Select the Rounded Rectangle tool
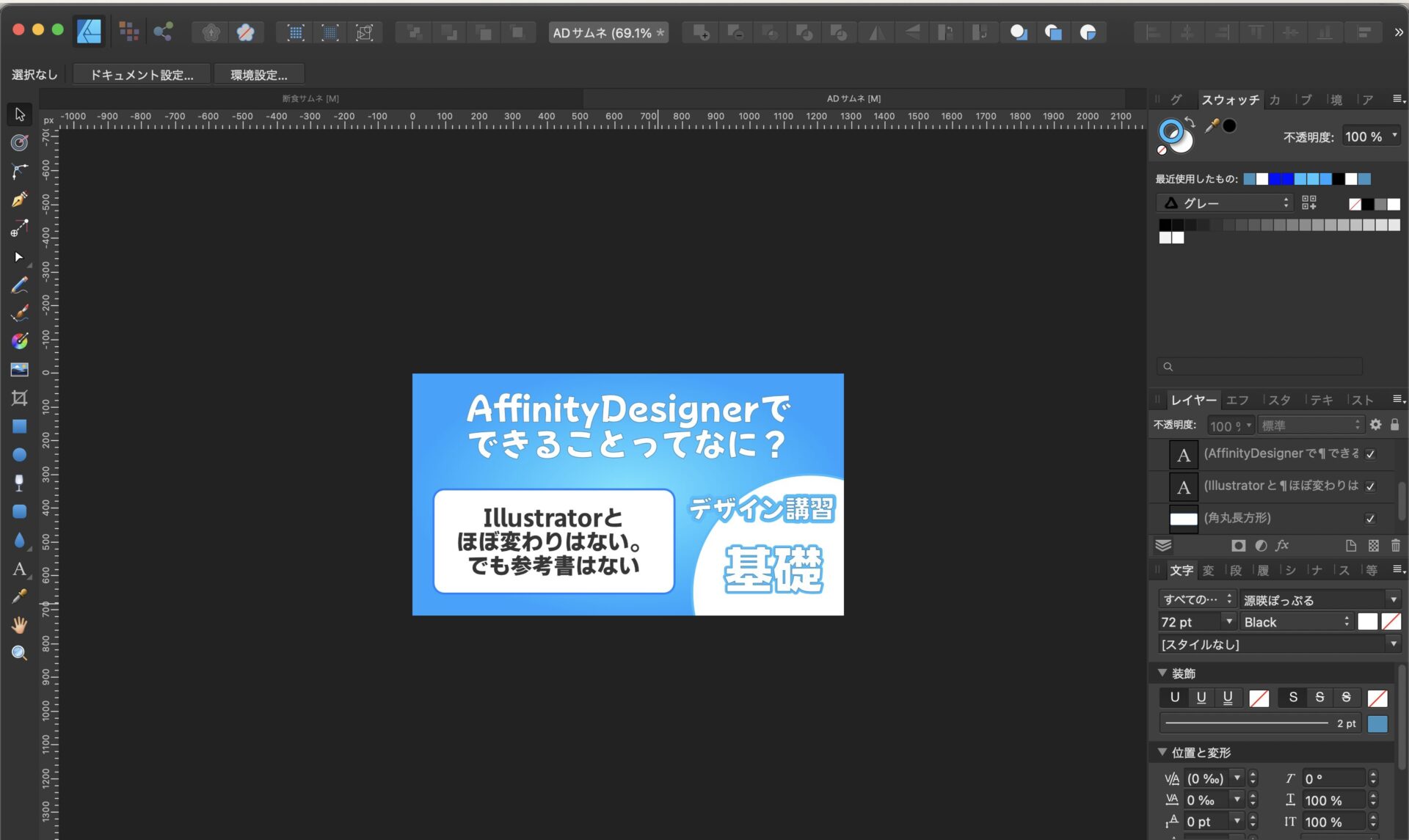The width and height of the screenshot is (1409, 840). tap(20, 511)
